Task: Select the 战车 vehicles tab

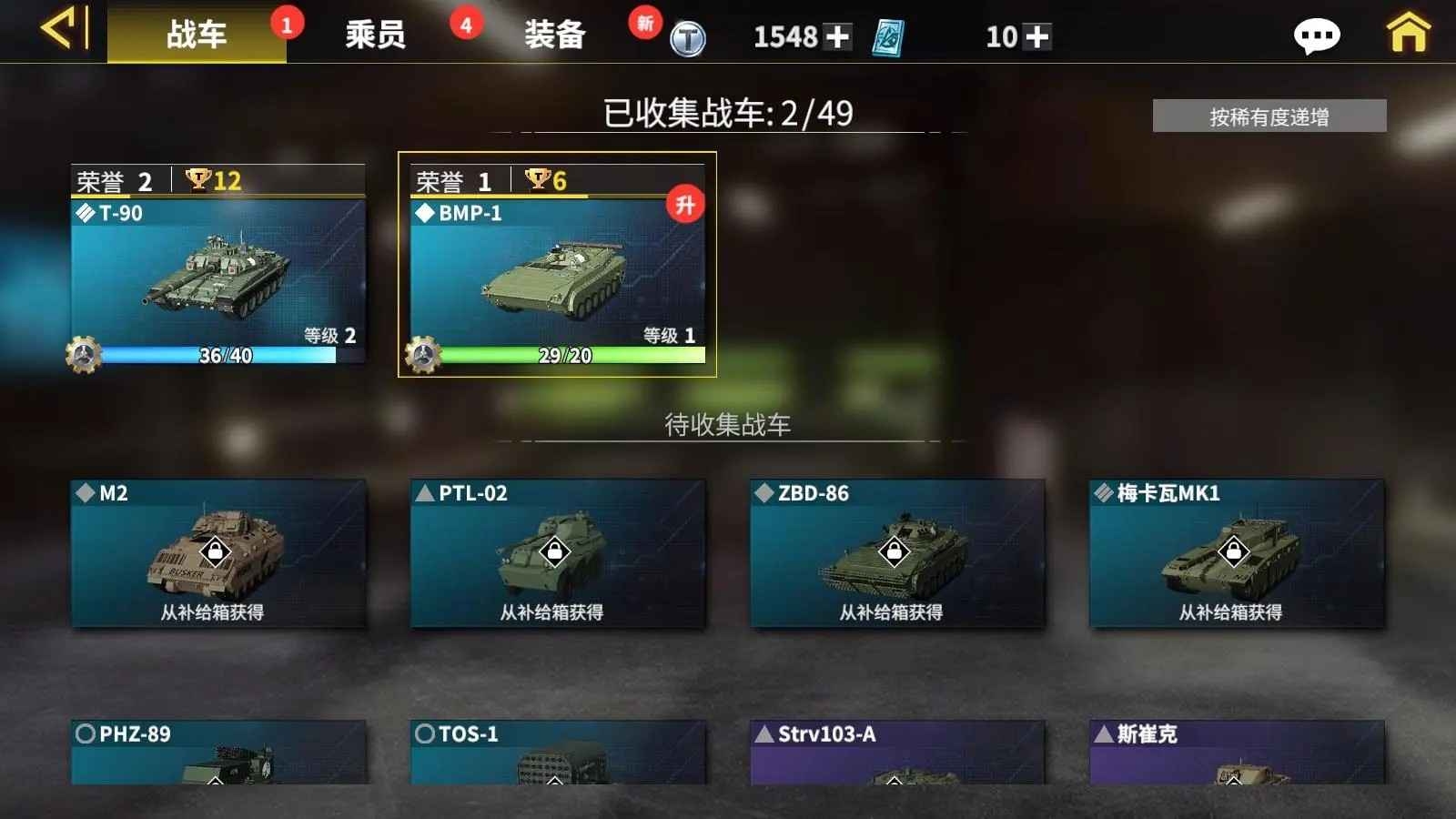Action: tap(197, 35)
